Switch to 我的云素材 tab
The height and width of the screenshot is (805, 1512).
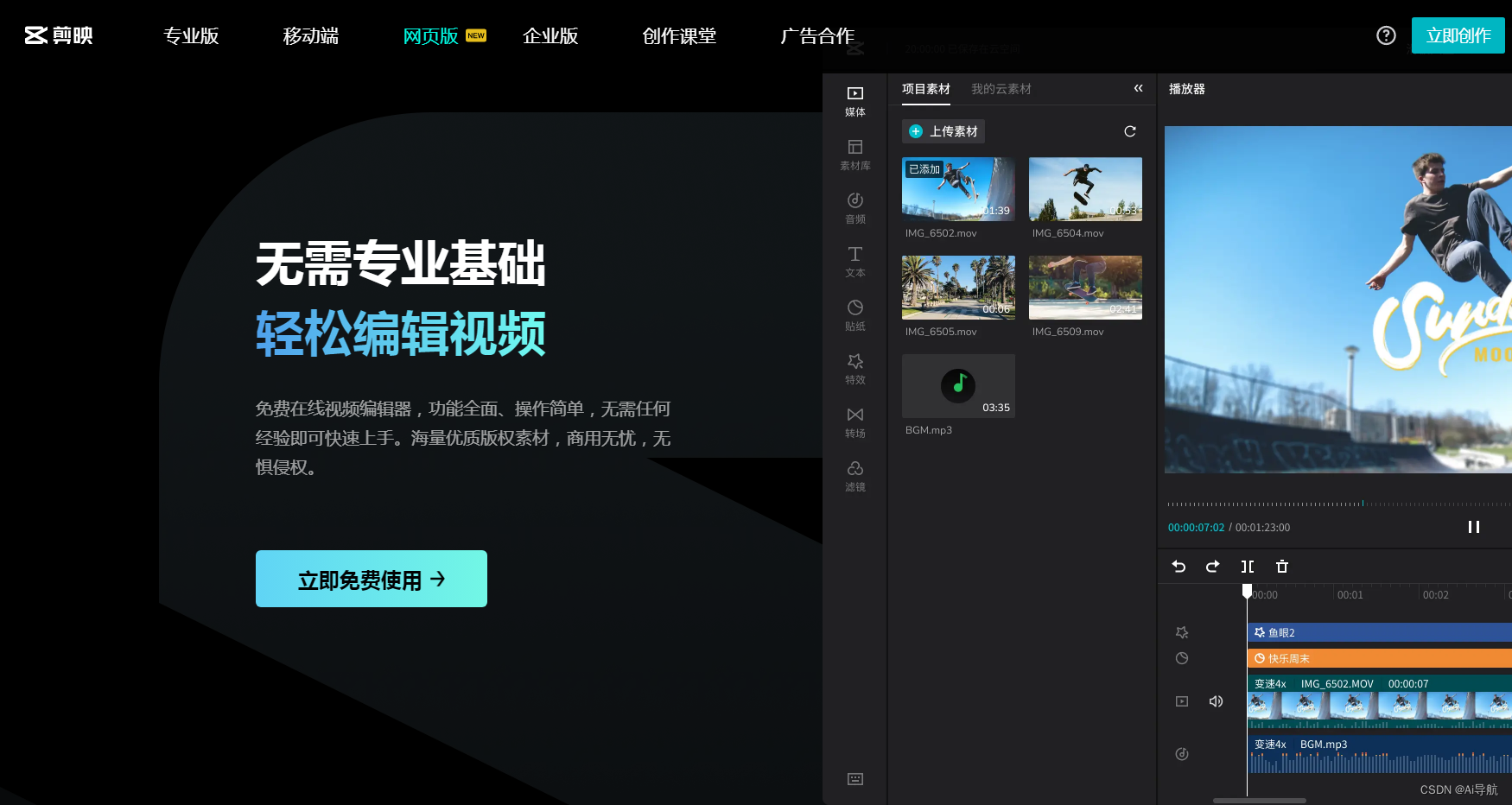(1001, 89)
